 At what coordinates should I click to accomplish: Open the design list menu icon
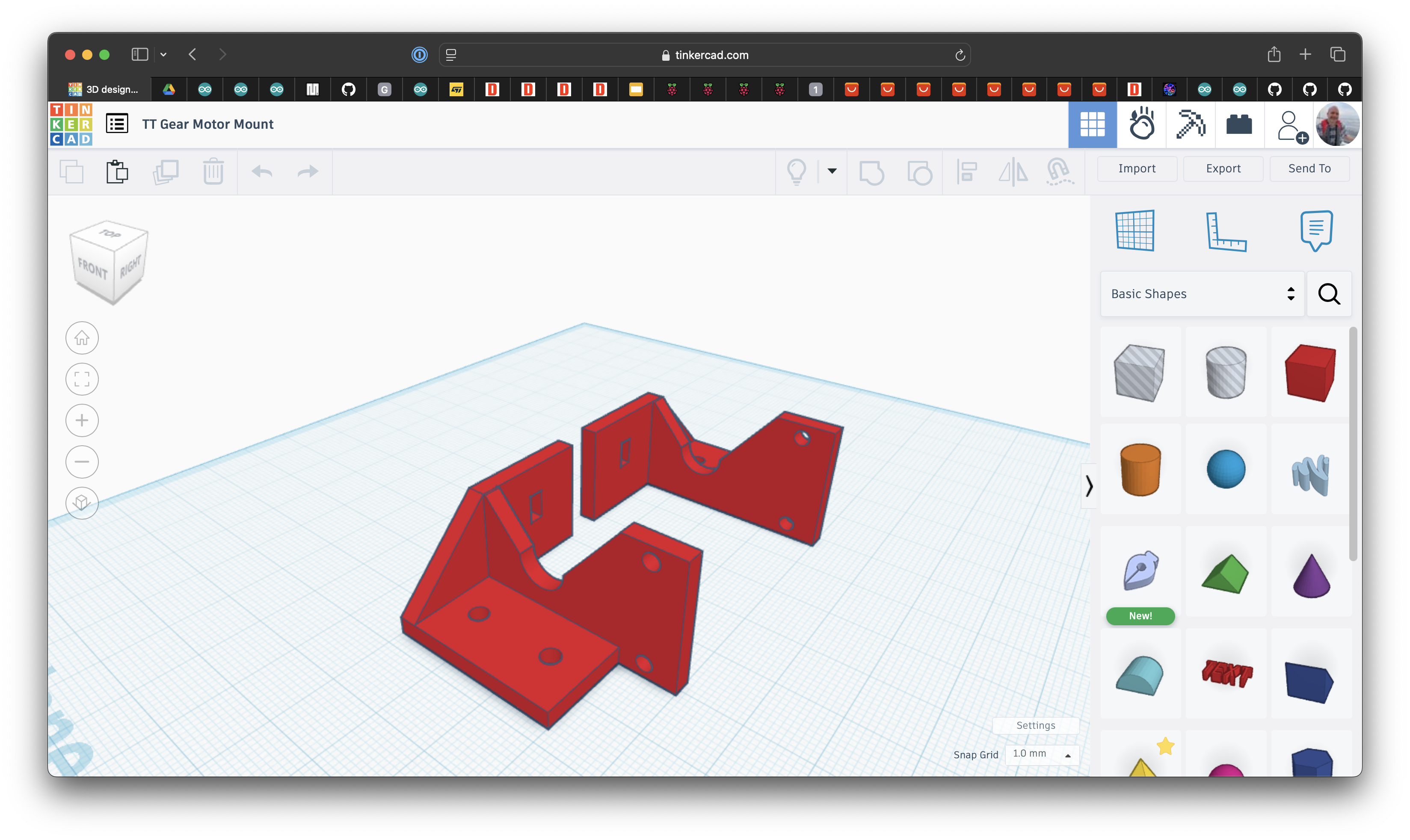(117, 124)
